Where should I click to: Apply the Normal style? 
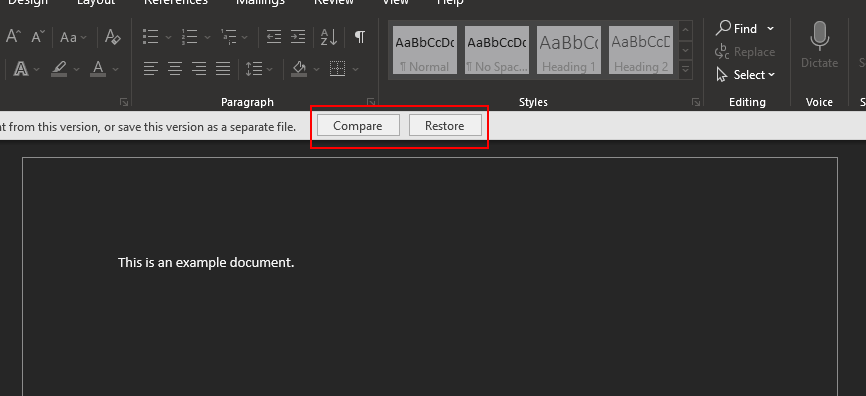425,50
